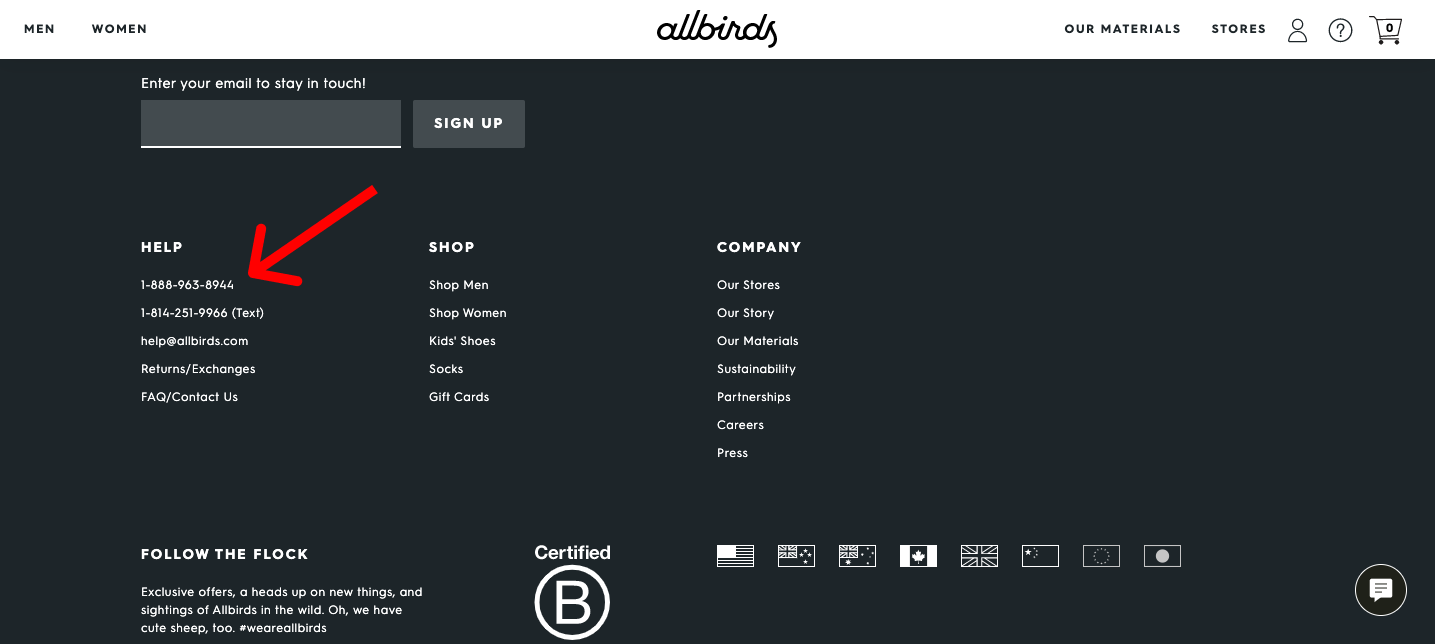
Task: Open the Sustainability link
Action: [x=756, y=369]
